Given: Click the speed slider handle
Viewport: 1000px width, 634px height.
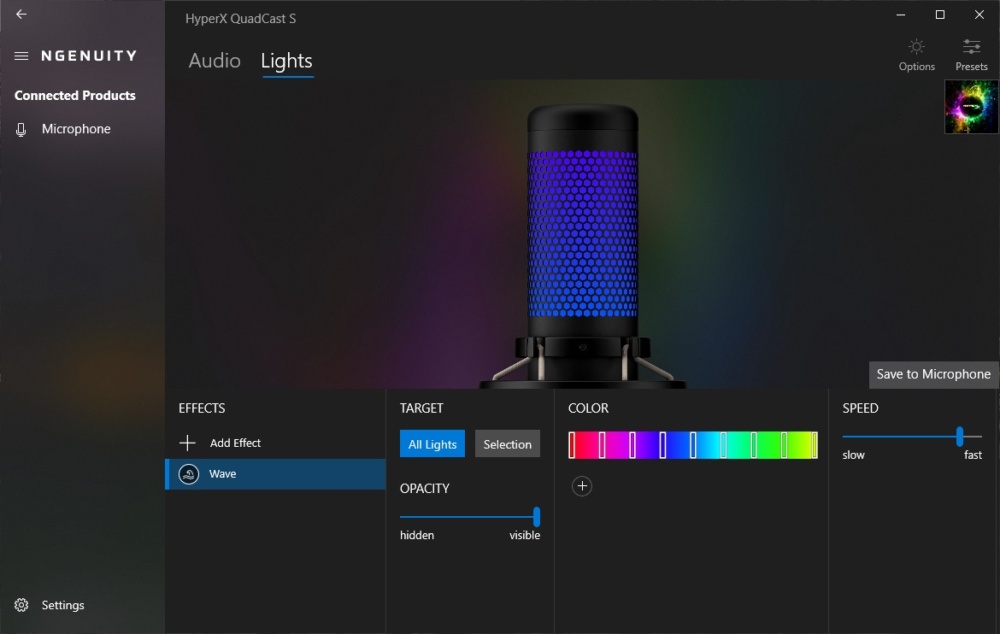Looking at the screenshot, I should pos(959,436).
